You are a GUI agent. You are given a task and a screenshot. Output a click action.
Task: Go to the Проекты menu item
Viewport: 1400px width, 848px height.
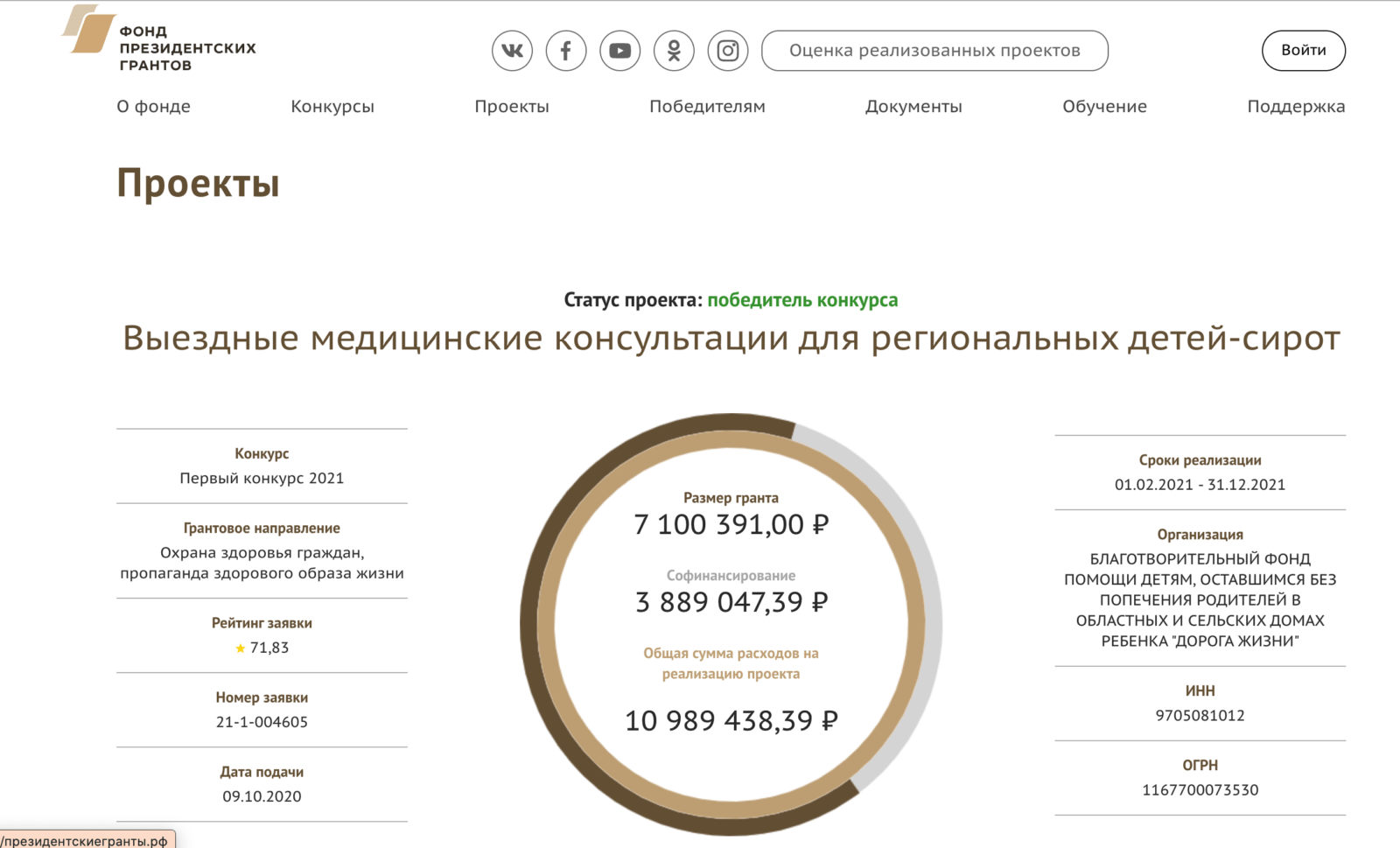click(512, 107)
